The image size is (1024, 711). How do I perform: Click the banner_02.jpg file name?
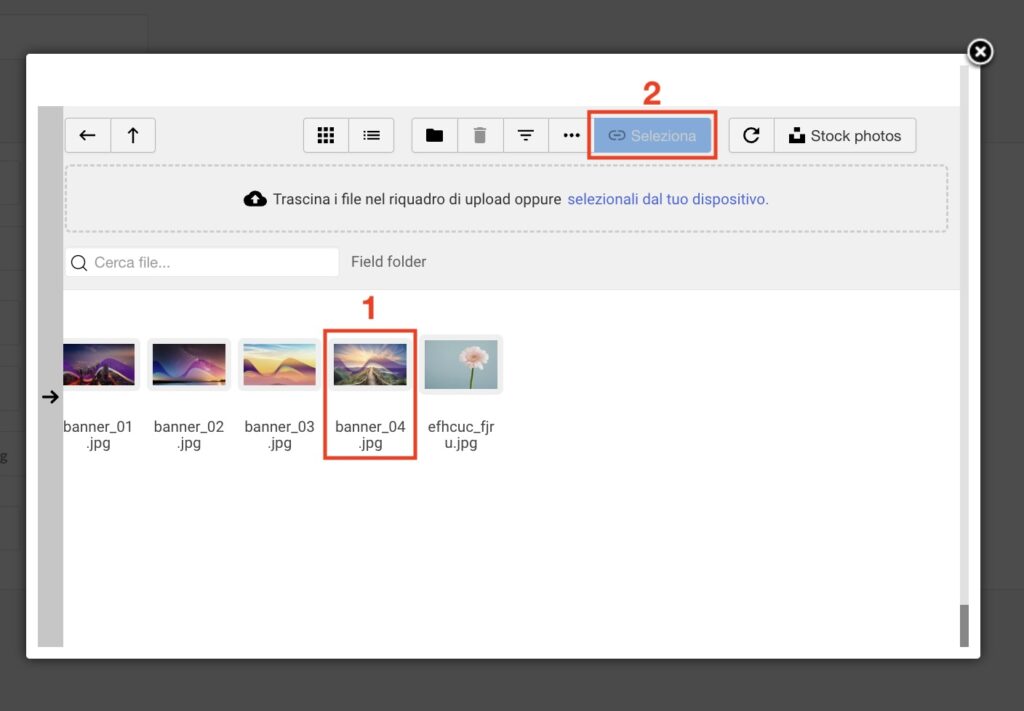189,435
